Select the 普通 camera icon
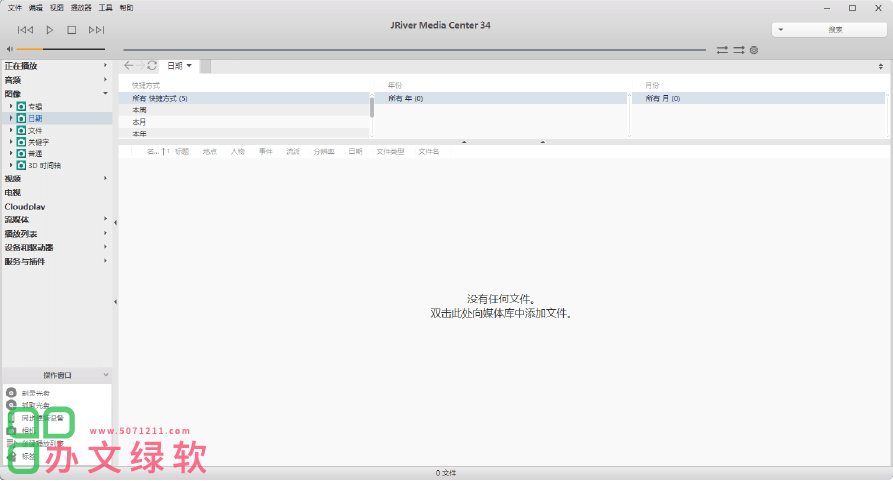 [21, 154]
